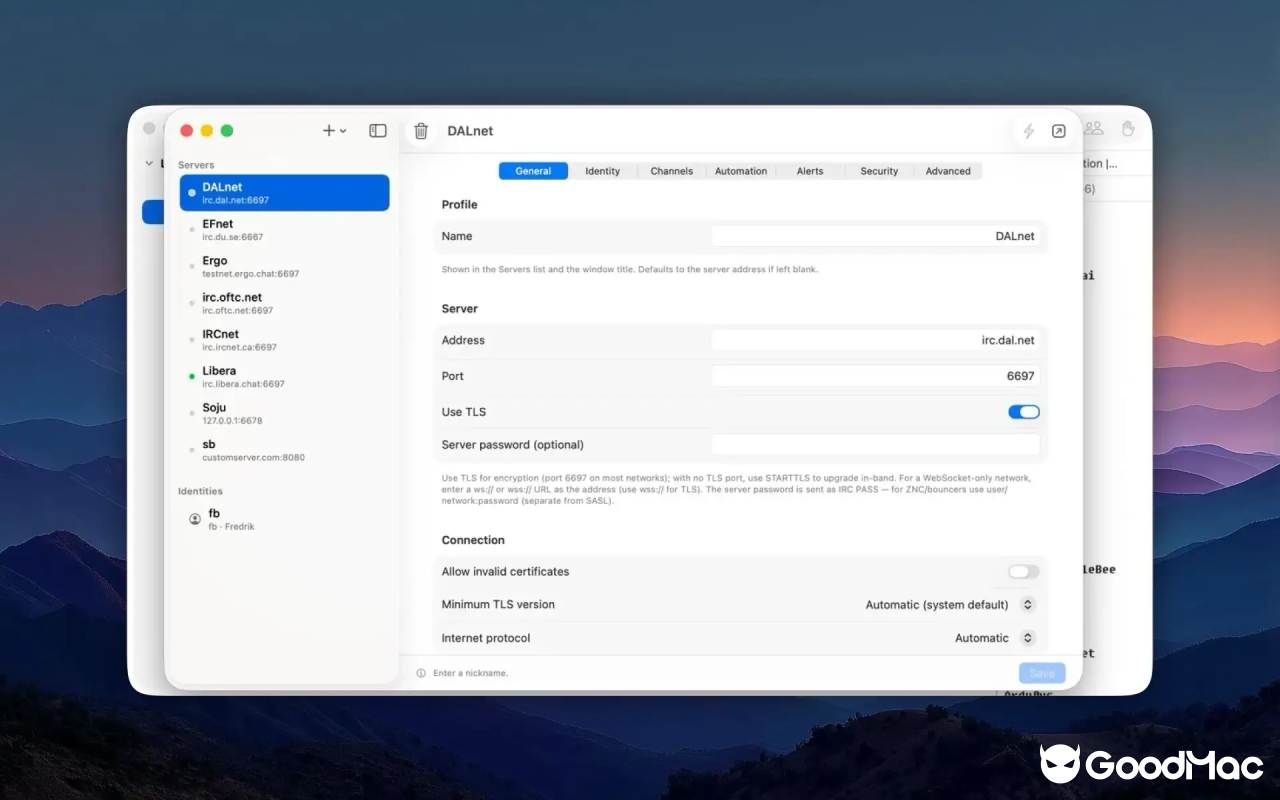Focus the profile Name field
The width and height of the screenshot is (1280, 800).
(x=876, y=236)
